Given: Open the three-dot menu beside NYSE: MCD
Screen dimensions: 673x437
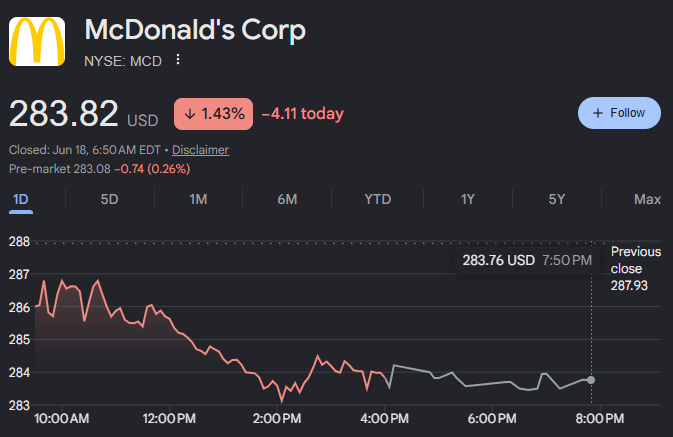Looking at the screenshot, I should click(x=178, y=60).
